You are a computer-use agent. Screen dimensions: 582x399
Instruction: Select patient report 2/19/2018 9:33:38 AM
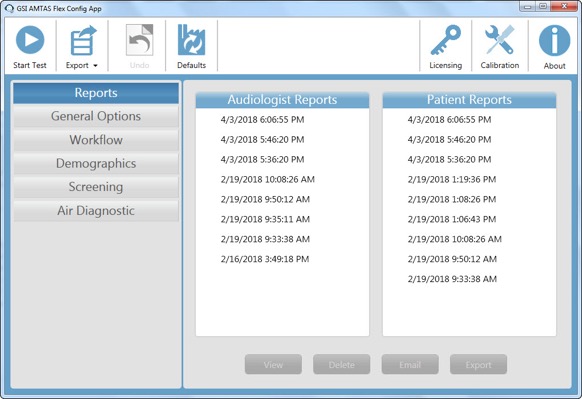(x=452, y=279)
